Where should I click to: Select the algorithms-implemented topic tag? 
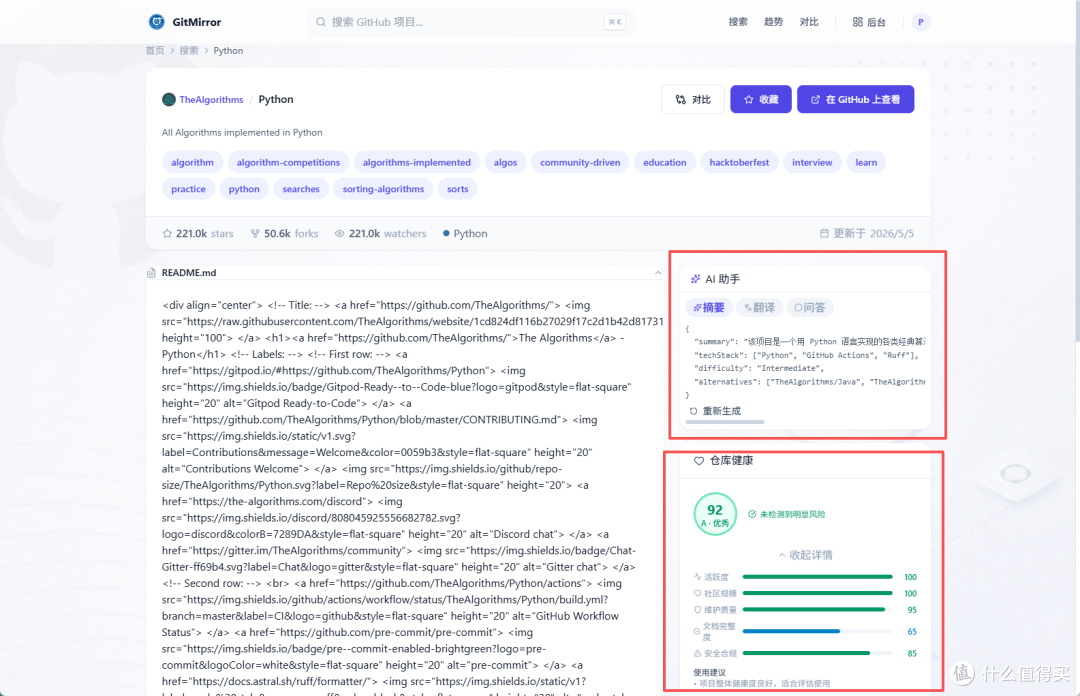417,163
